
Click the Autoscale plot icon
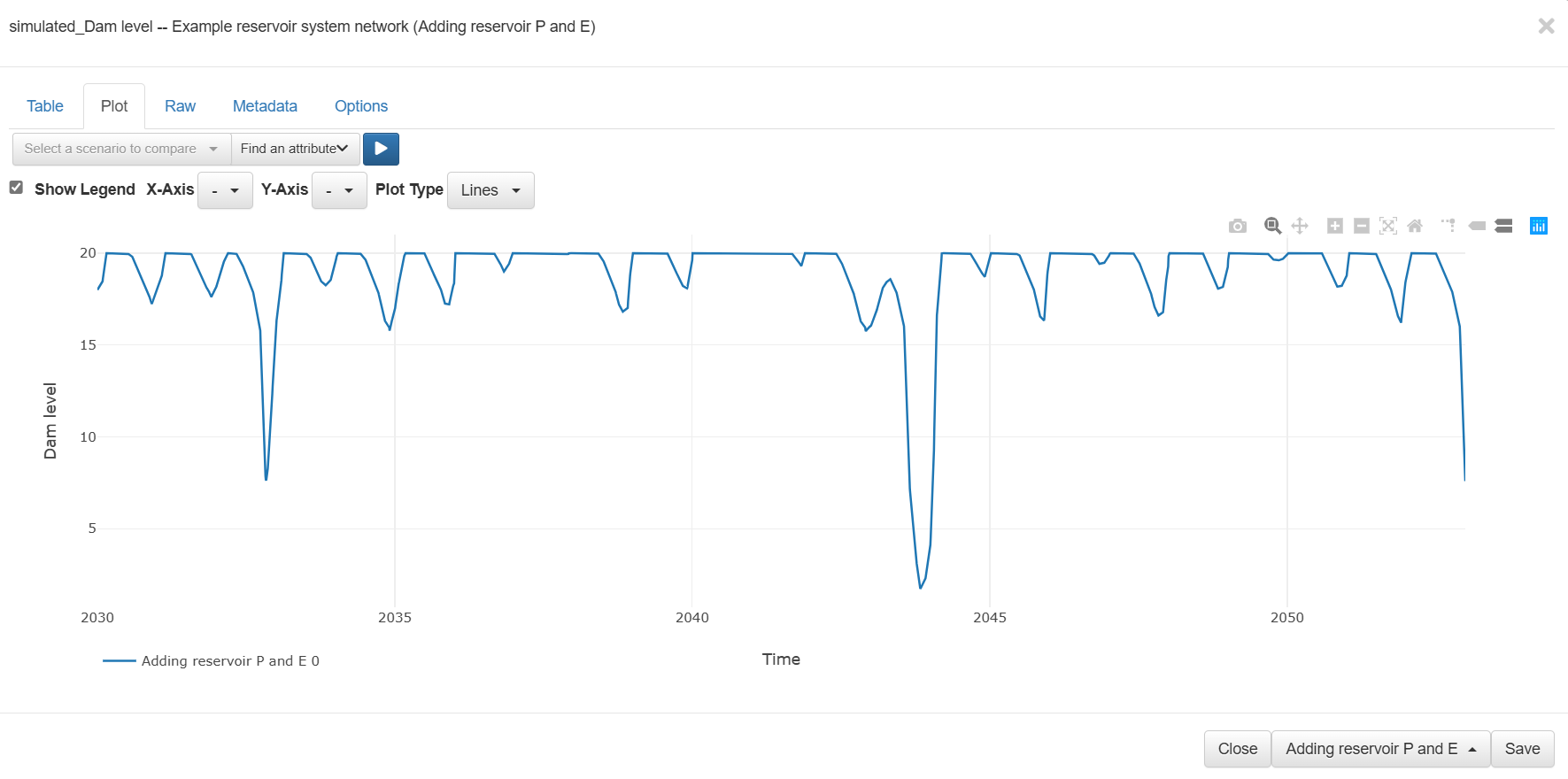tap(1388, 226)
